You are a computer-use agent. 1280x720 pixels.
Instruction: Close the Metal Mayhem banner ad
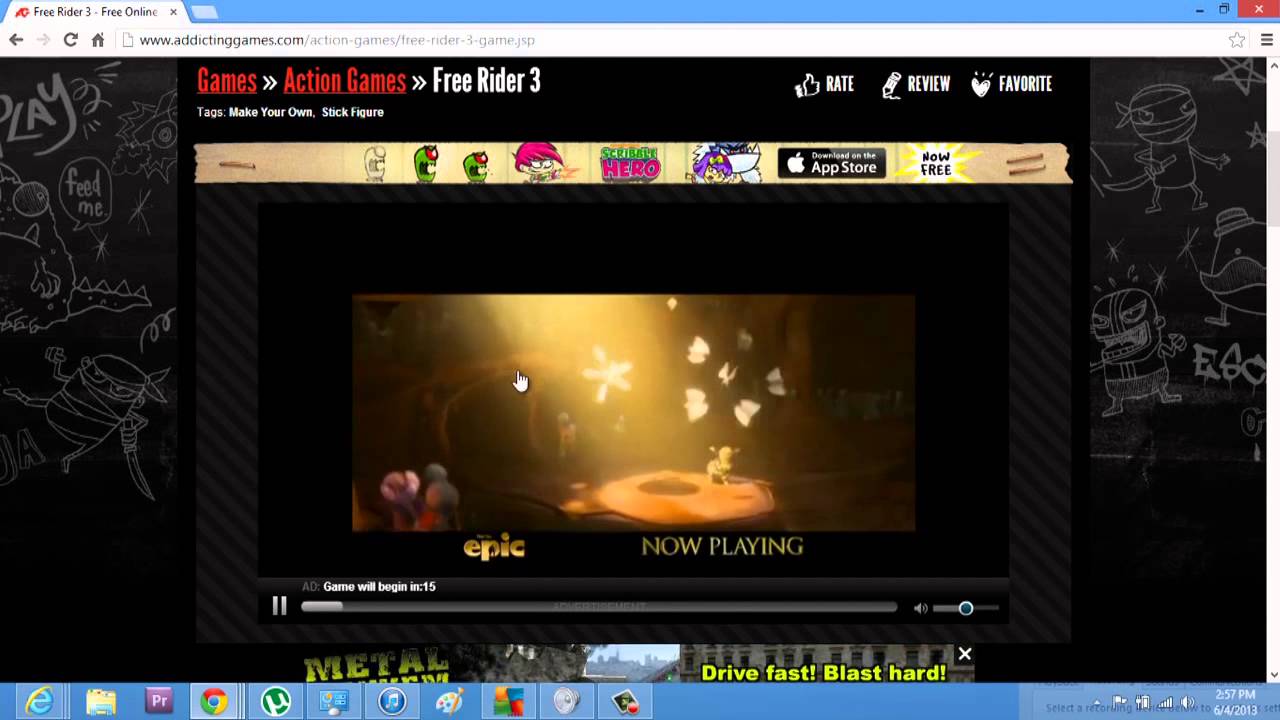point(964,654)
